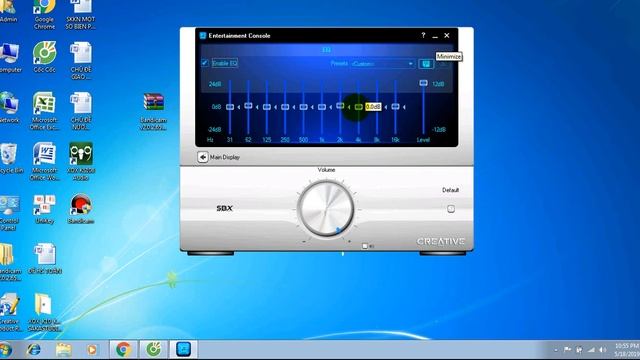The image size is (640, 360).
Task: Click the reset arrow beside 500 Hz slider
Action: (312, 107)
